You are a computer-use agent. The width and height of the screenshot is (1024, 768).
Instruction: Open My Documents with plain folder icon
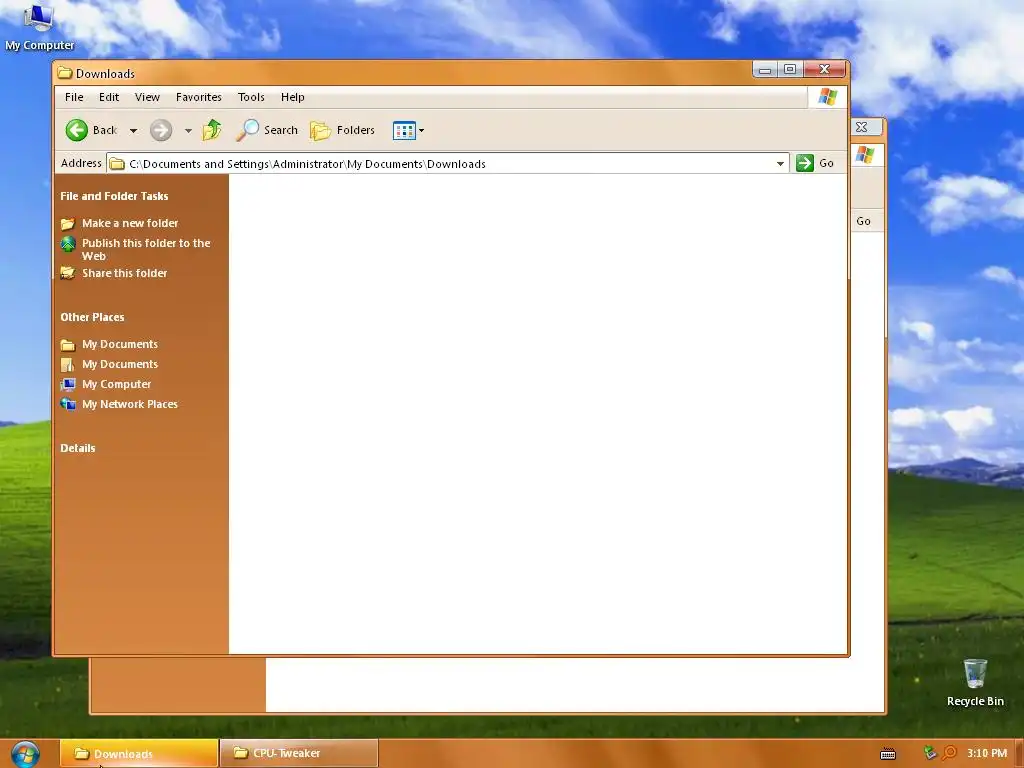pos(120,344)
